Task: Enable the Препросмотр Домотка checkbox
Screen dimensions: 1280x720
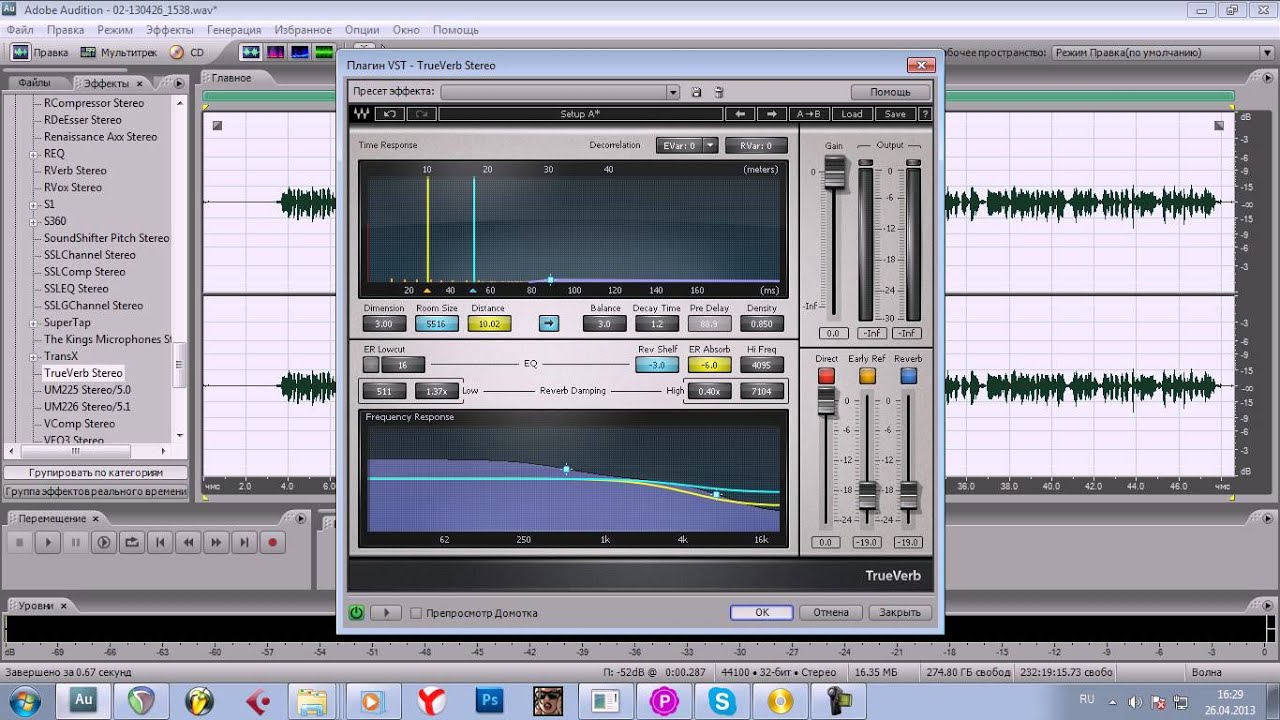Action: (416, 613)
